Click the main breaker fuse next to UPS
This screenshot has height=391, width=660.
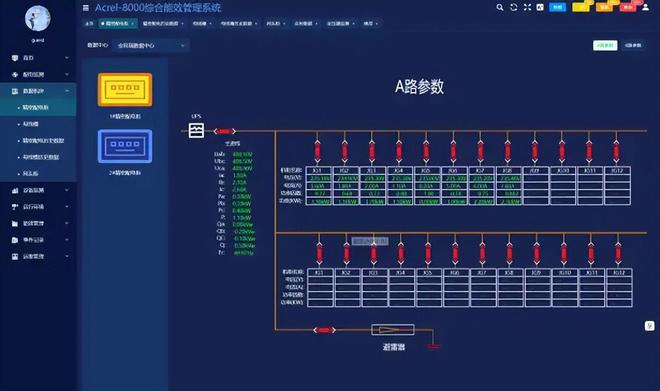pyautogui.click(x=224, y=131)
